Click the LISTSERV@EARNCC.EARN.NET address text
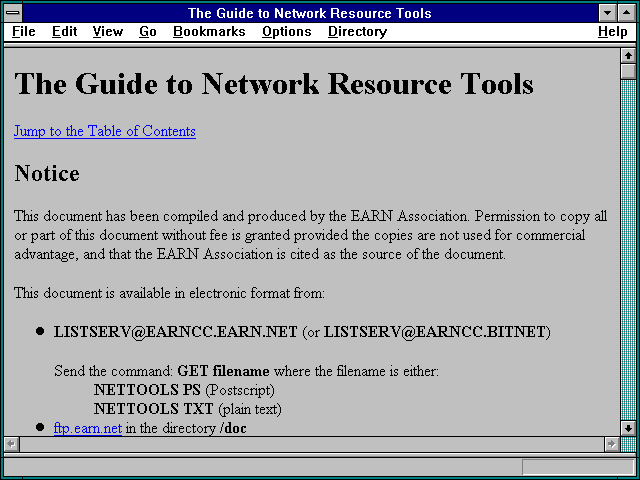This screenshot has width=640, height=480. tap(176, 332)
